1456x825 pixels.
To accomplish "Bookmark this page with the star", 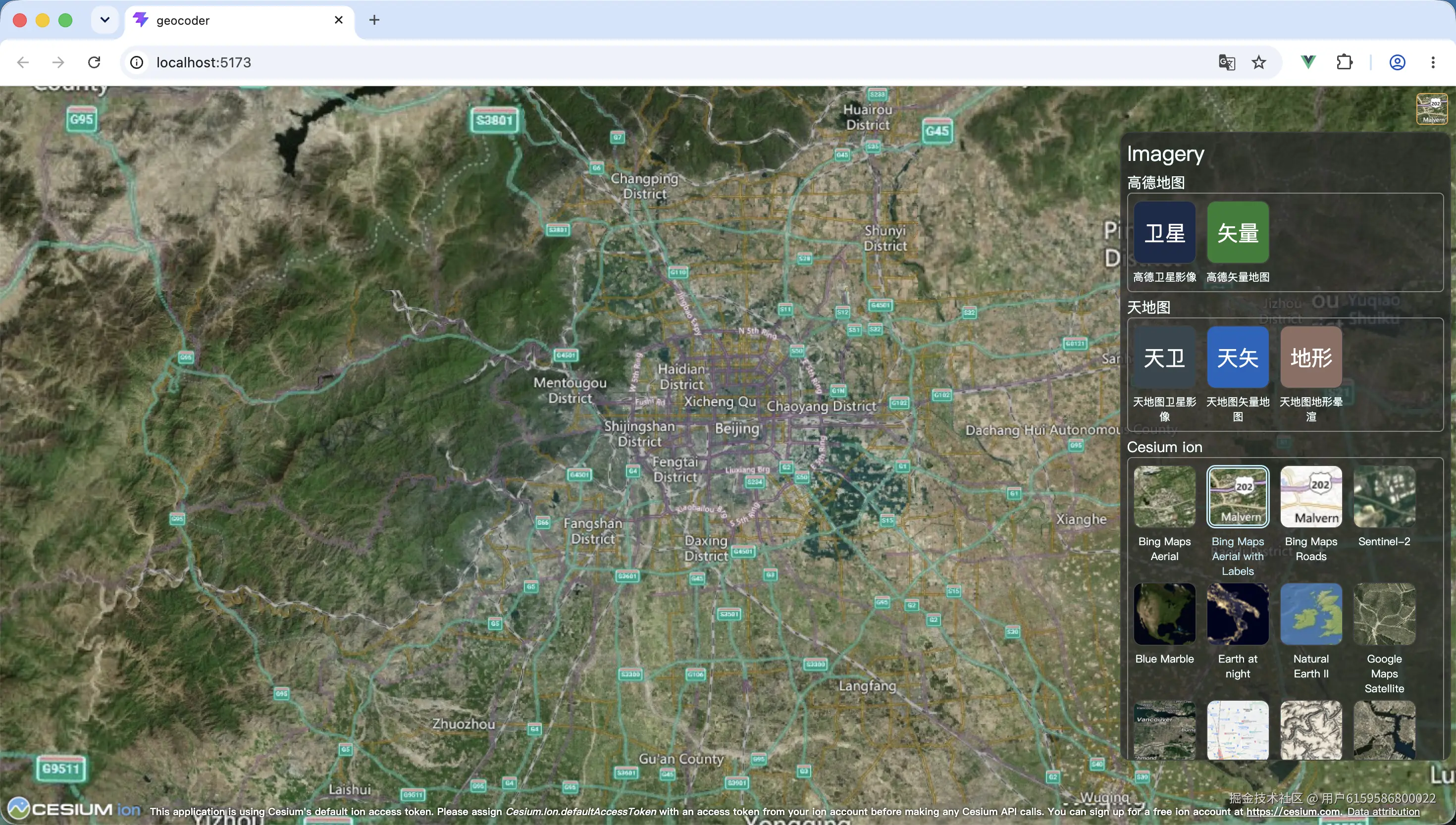I will (1259, 62).
